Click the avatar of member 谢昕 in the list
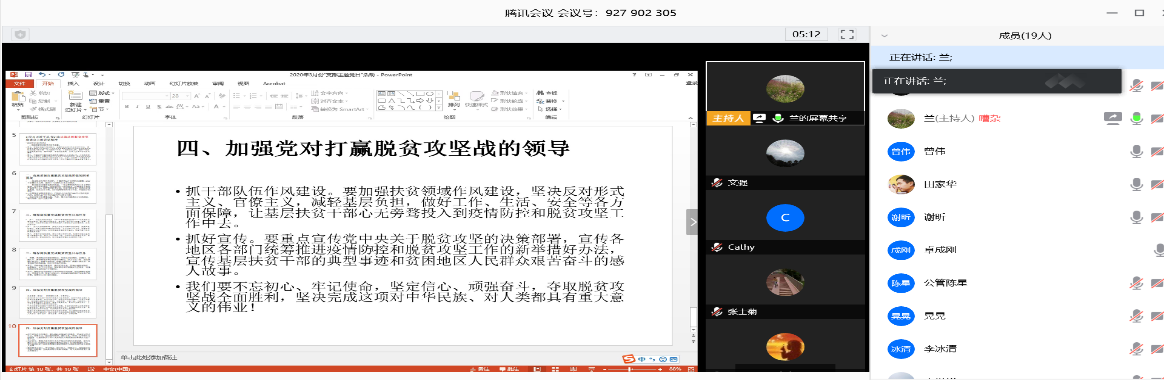1164x380 pixels. 900,217
